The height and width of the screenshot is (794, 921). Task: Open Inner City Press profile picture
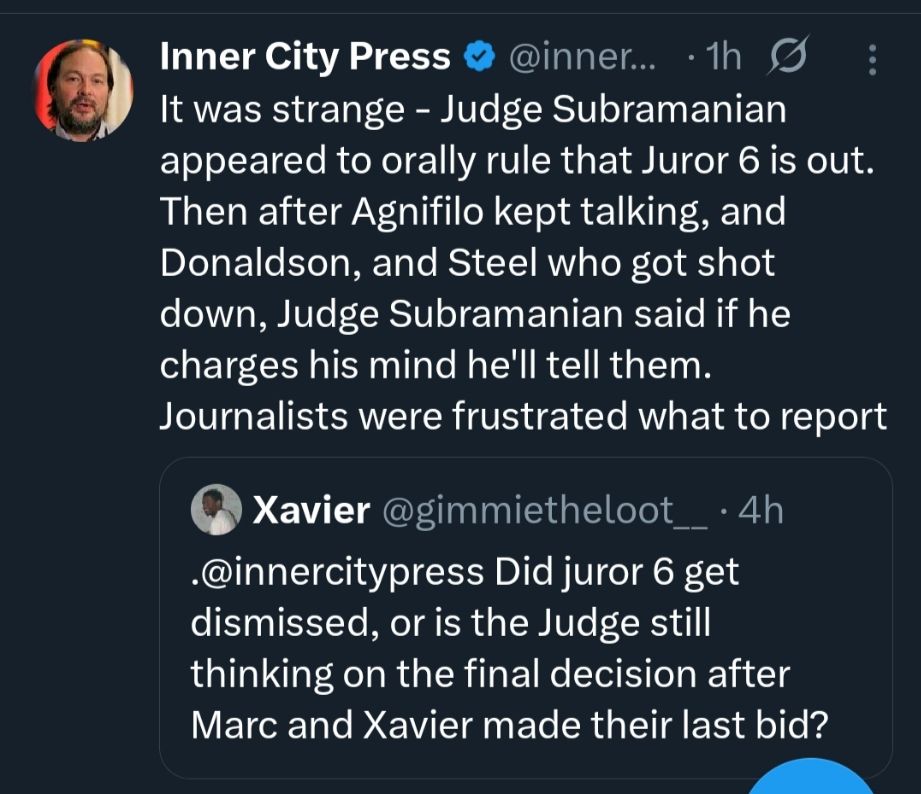pyautogui.click(x=84, y=91)
